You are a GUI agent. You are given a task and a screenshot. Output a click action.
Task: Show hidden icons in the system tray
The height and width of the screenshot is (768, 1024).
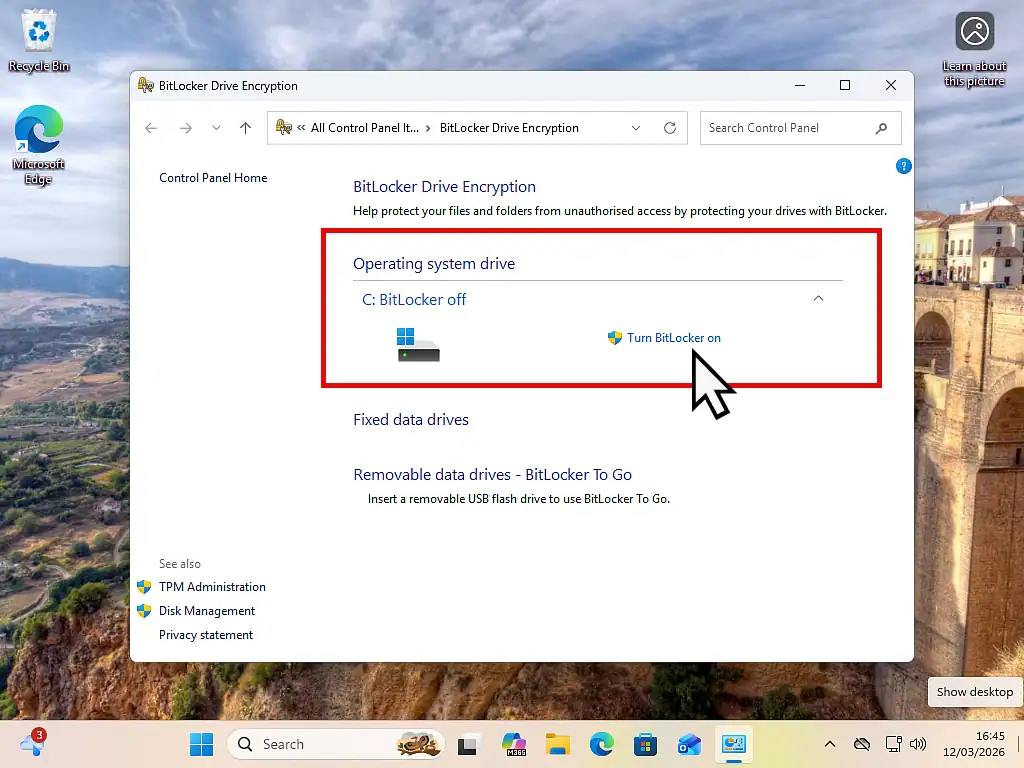click(829, 744)
